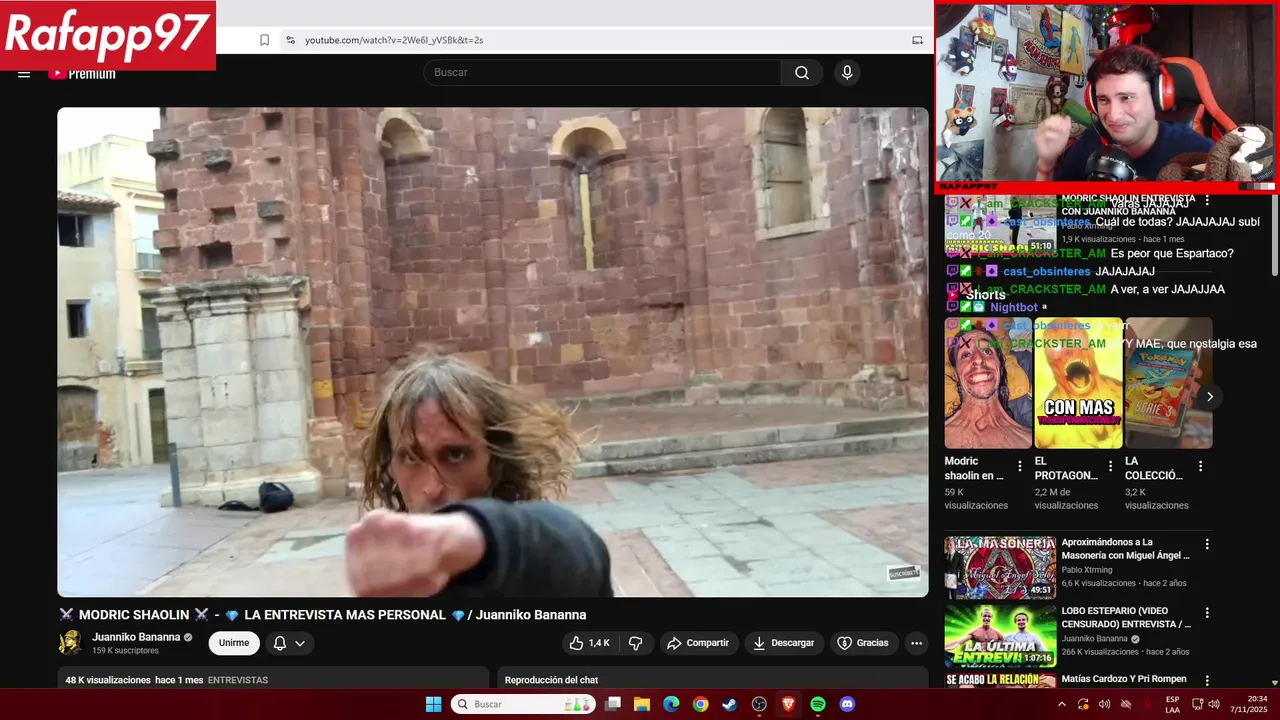Click the browser address bar URL
The width and height of the screenshot is (1280, 720).
click(394, 40)
